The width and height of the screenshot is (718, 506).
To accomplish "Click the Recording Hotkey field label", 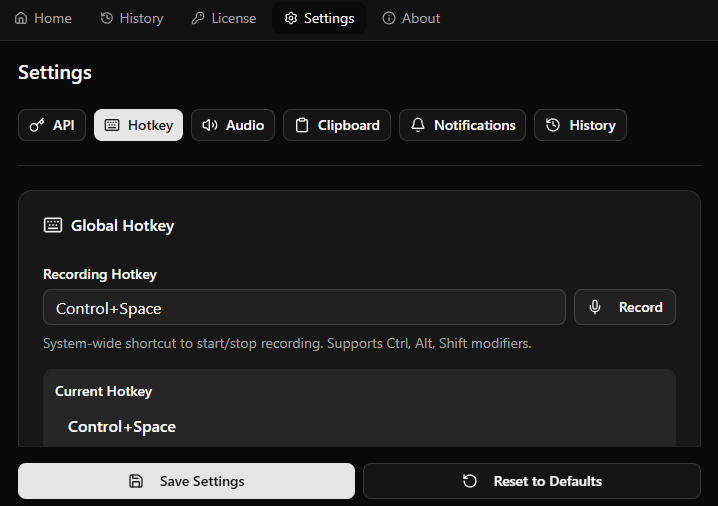I will point(100,274).
